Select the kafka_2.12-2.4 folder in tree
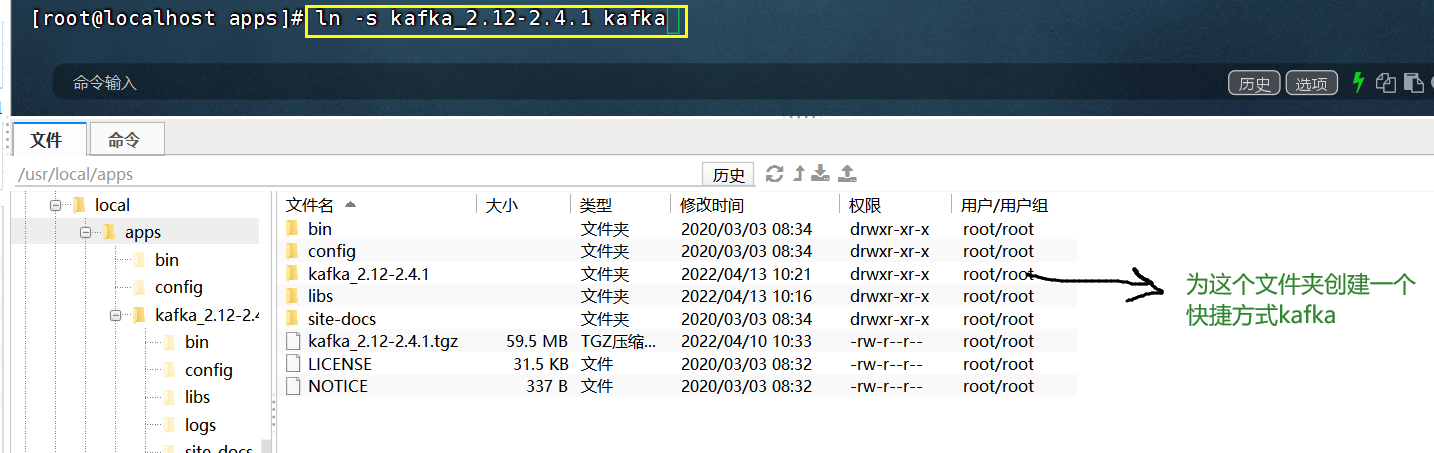Viewport: 1434px width, 453px height. coord(206,315)
